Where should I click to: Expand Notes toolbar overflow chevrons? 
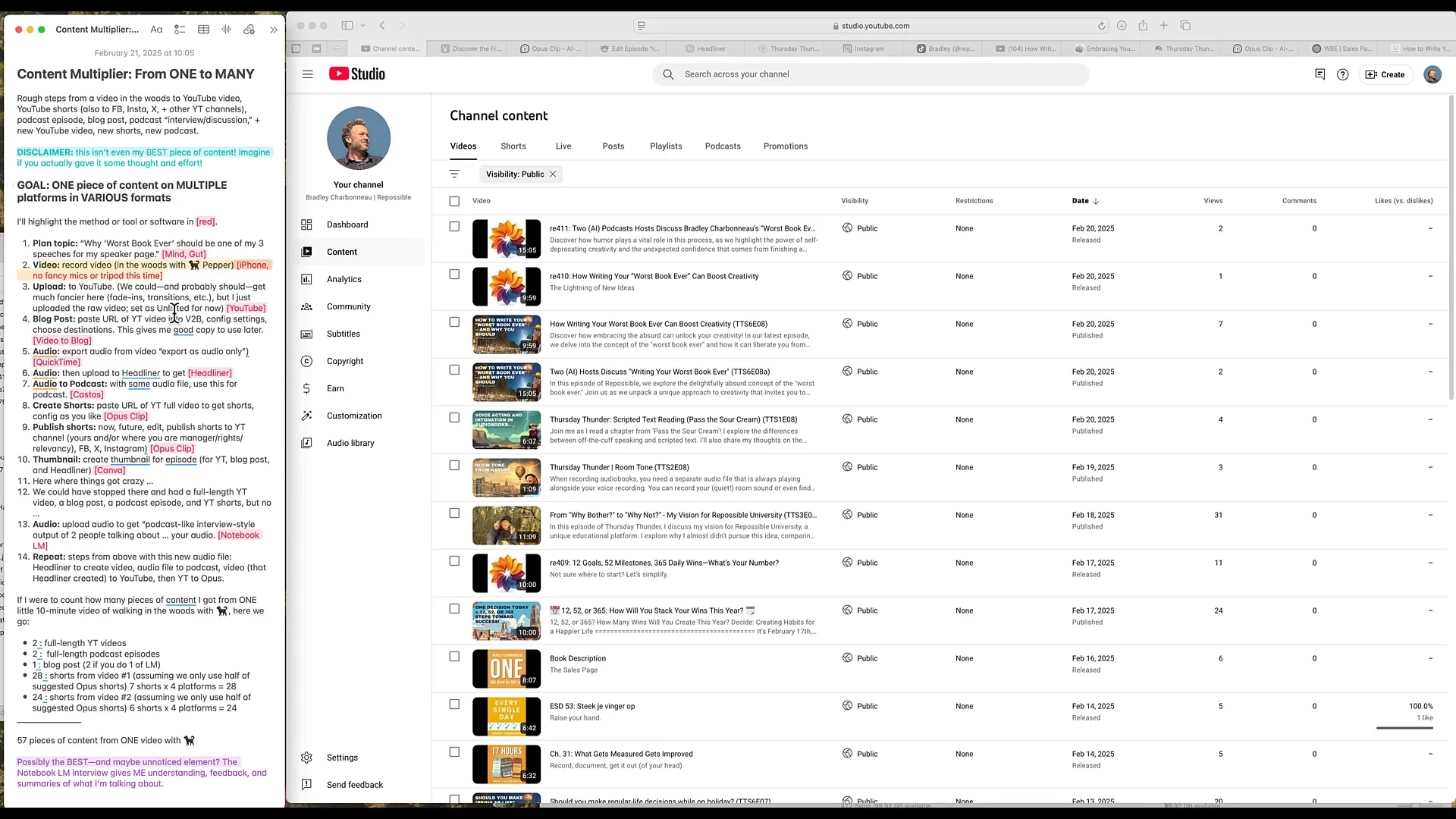tap(273, 30)
